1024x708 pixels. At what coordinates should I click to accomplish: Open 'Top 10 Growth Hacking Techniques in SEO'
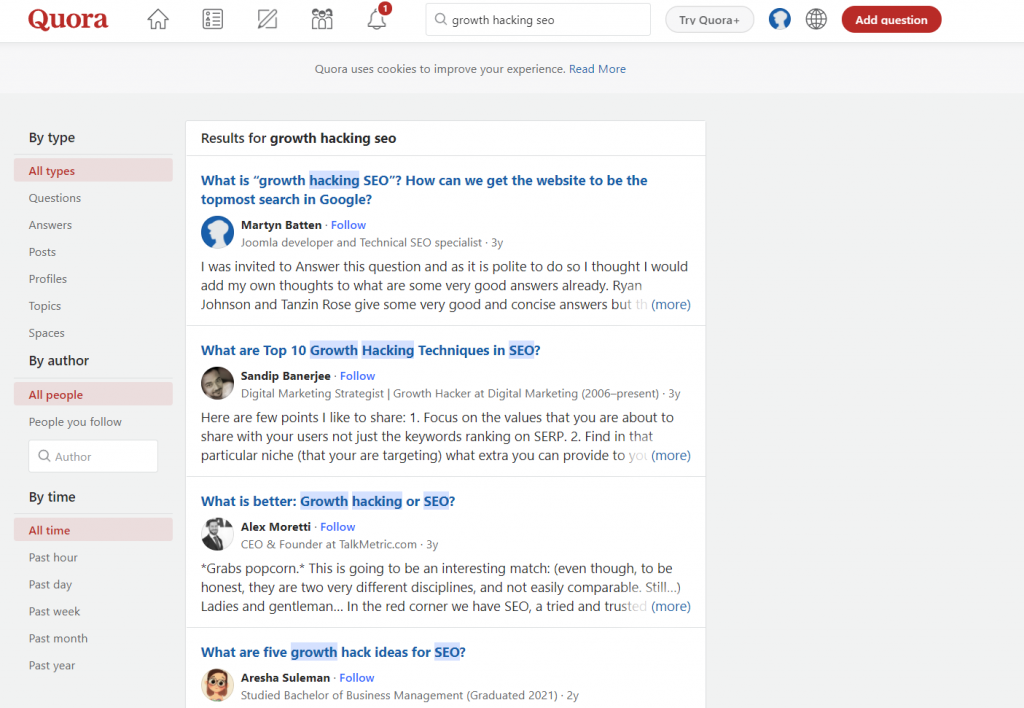pos(370,350)
